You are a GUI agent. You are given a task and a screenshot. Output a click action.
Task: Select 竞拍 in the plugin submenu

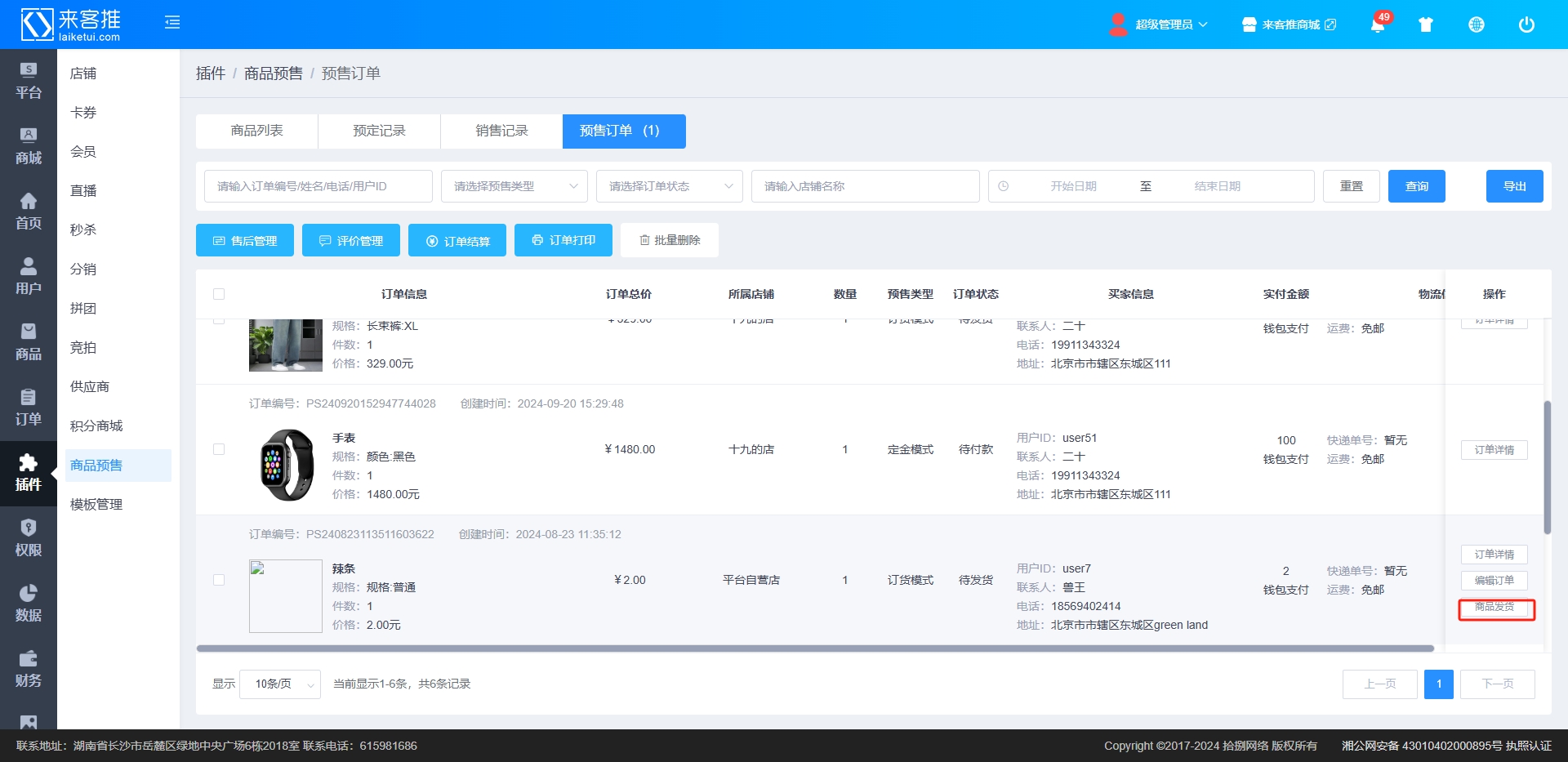[83, 348]
